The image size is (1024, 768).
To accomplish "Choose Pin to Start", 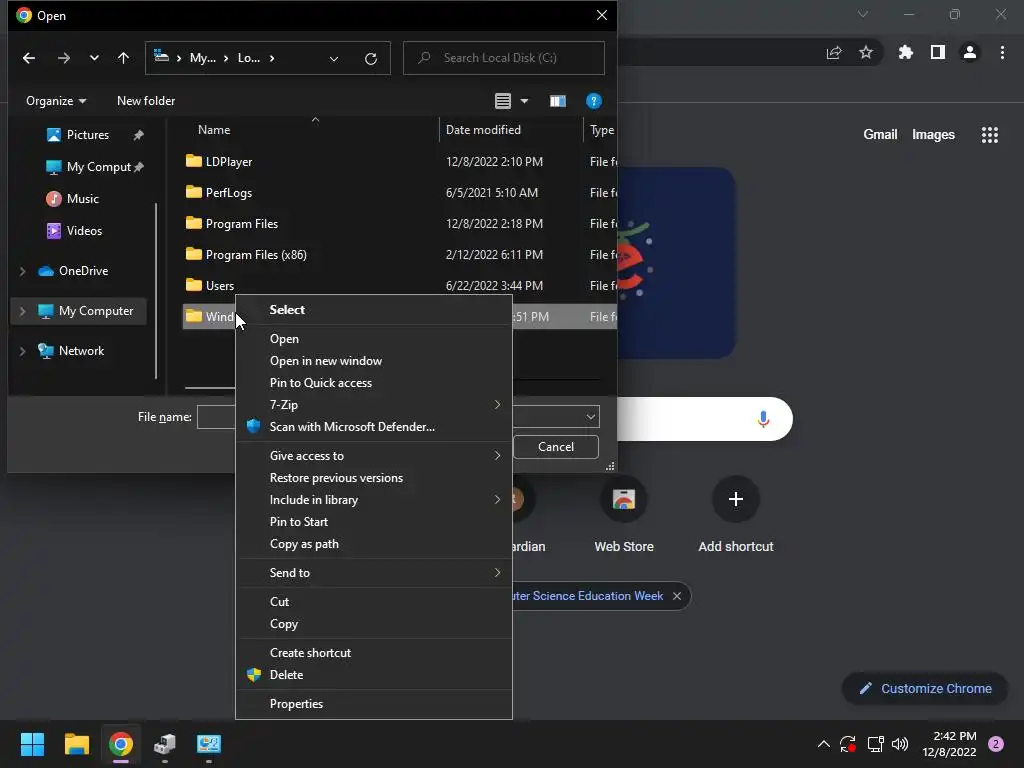I will pos(374,522).
